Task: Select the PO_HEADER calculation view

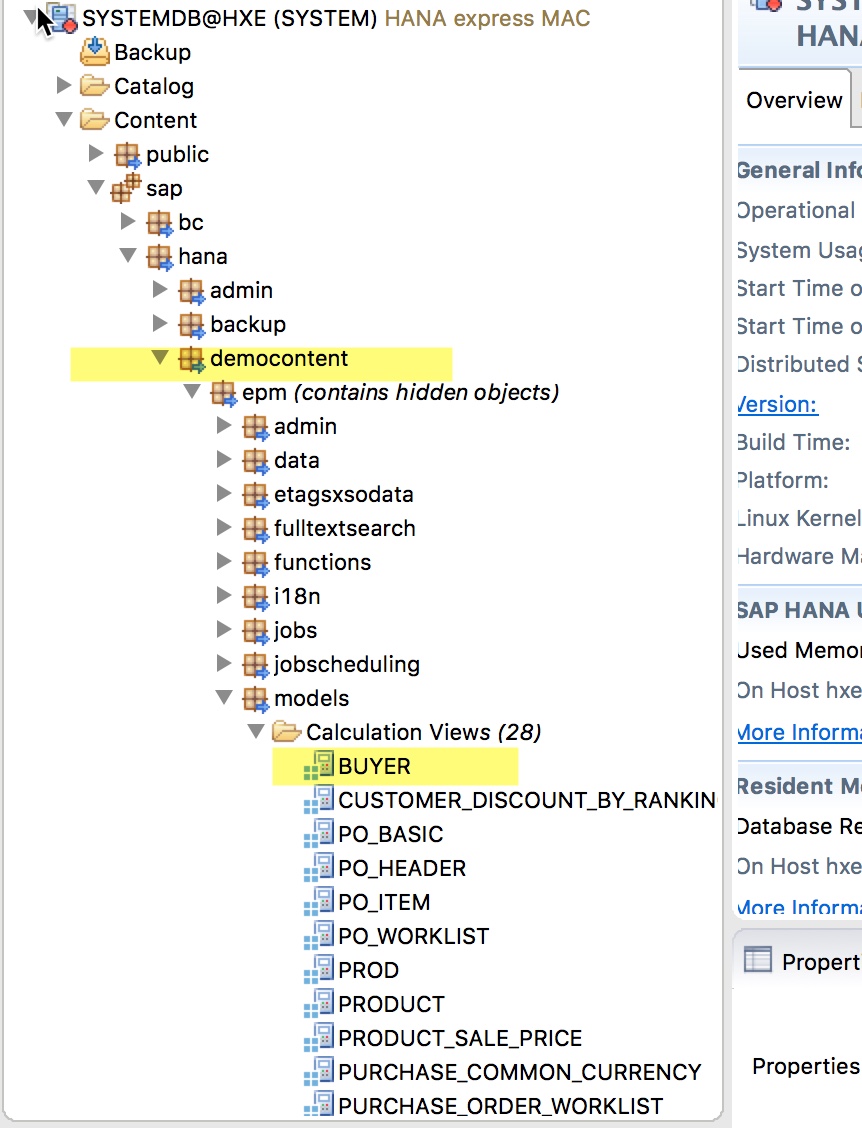Action: (x=402, y=868)
